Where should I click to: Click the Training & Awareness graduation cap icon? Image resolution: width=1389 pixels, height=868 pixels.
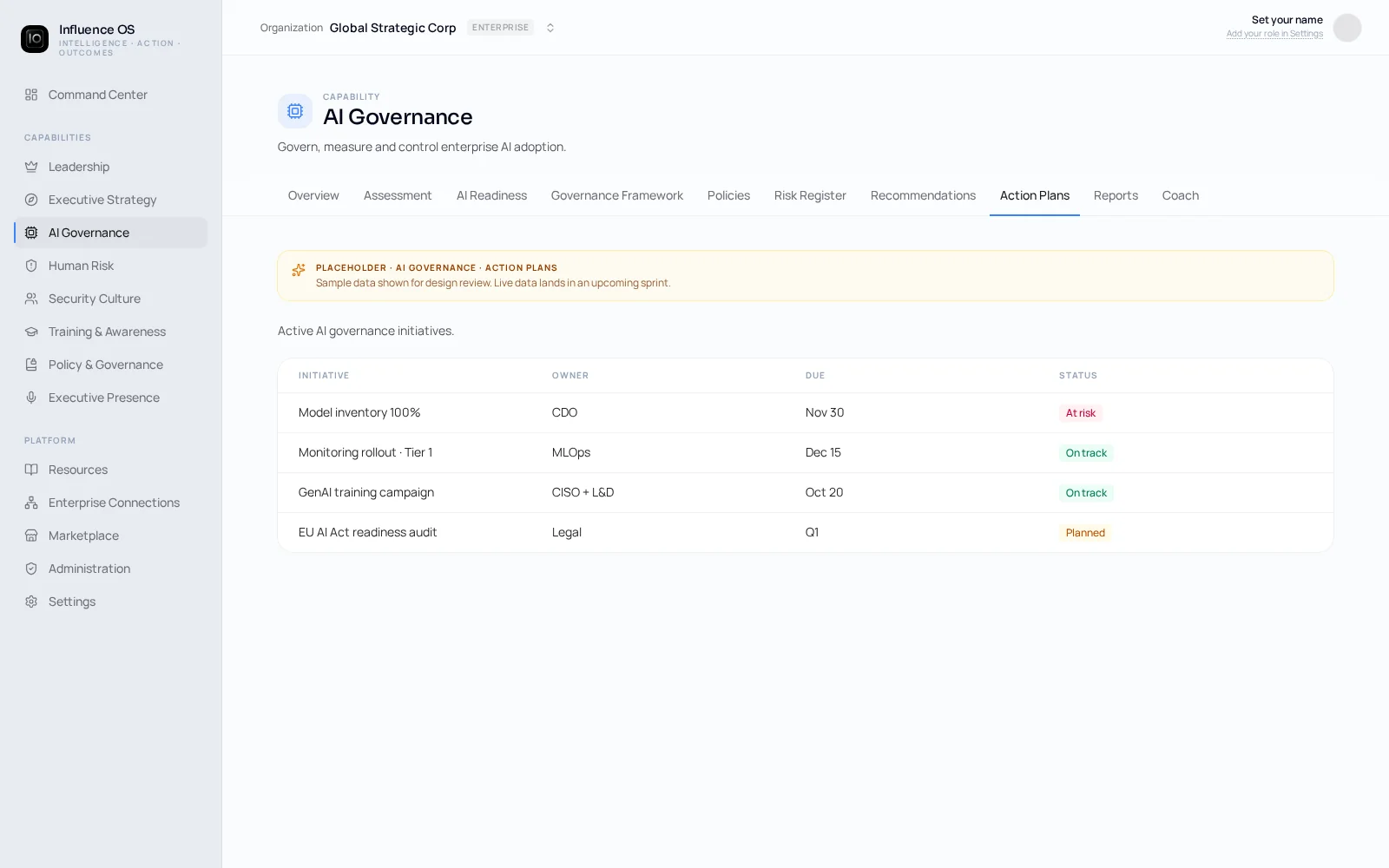tap(31, 332)
